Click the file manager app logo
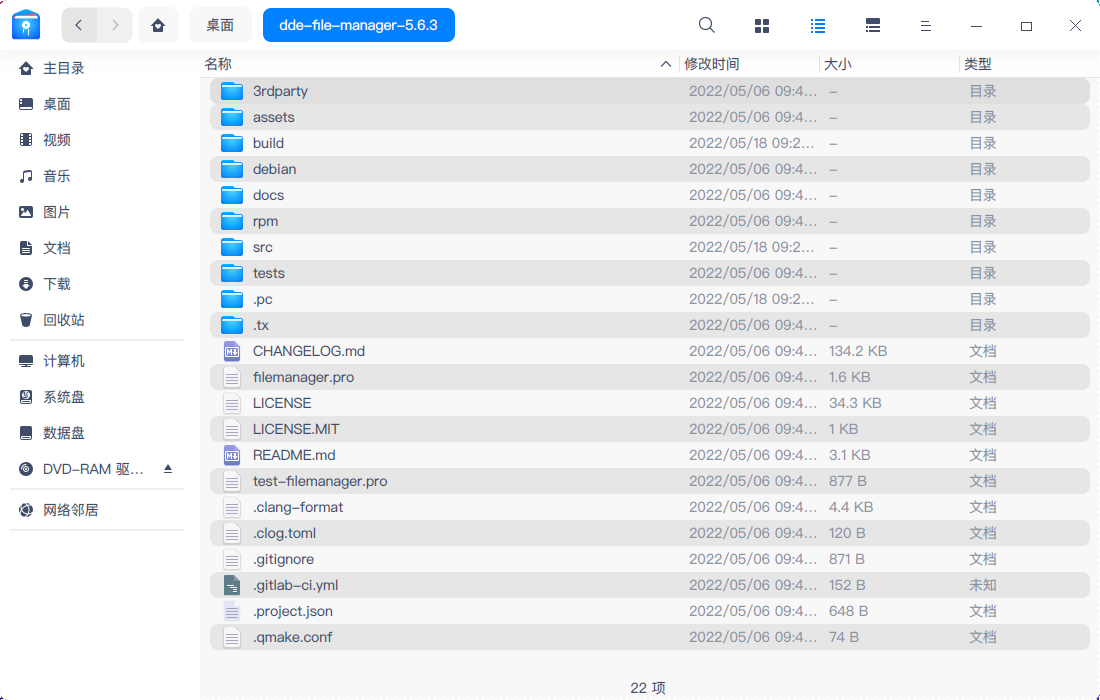Viewport: 1100px width, 700px height. 26,25
